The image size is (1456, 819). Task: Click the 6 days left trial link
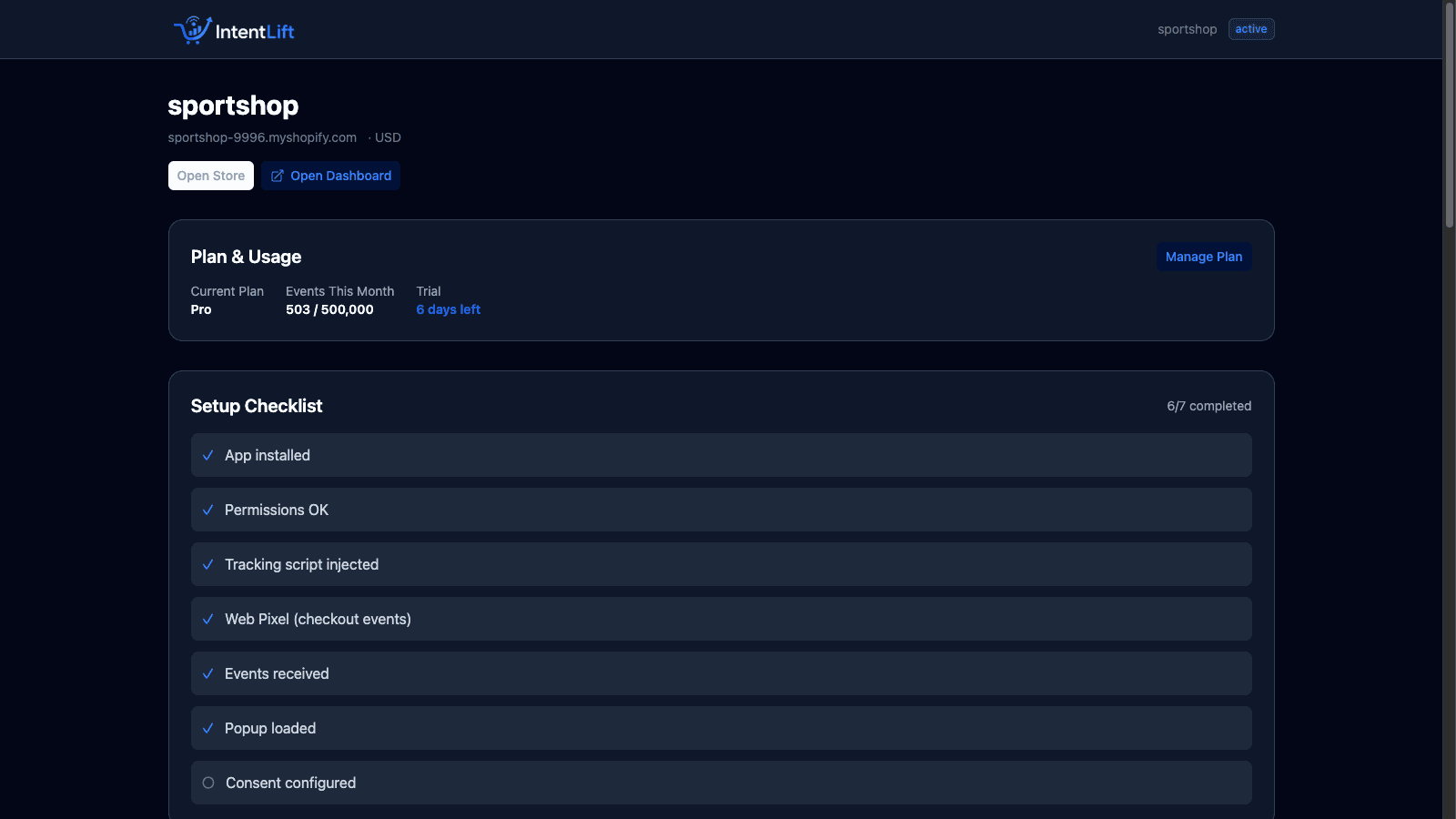pyautogui.click(x=448, y=309)
